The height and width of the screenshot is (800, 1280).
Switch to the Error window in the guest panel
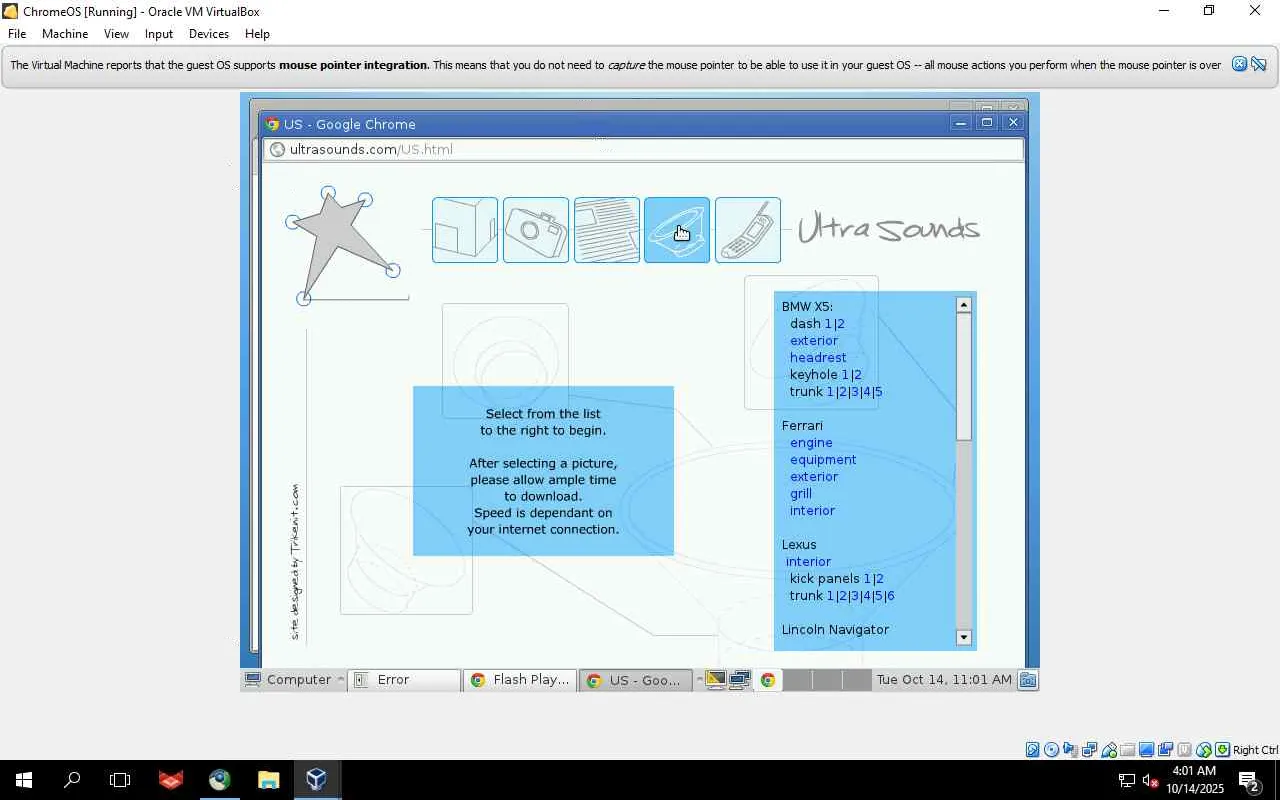coord(406,680)
